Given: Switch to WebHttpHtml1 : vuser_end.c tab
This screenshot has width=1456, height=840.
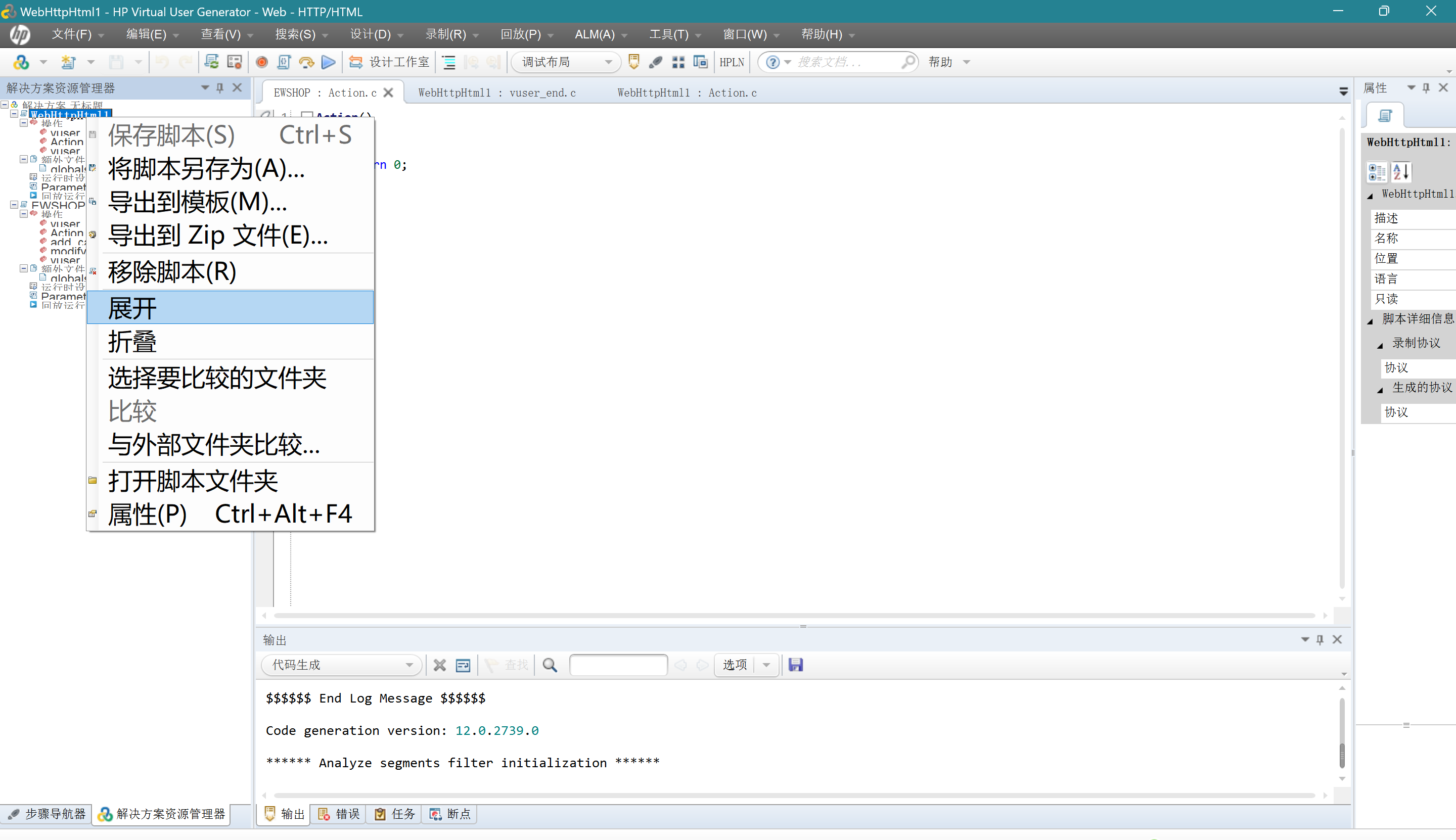Looking at the screenshot, I should click(497, 93).
